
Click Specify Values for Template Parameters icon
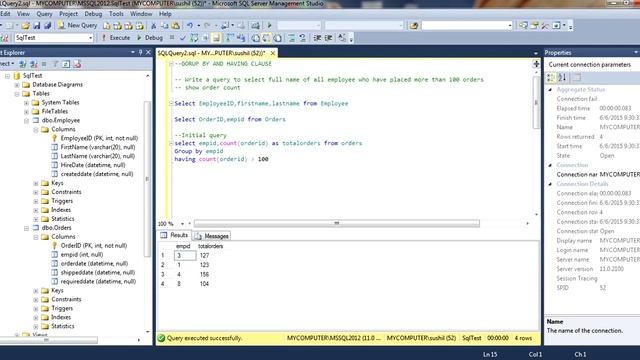click(342, 38)
